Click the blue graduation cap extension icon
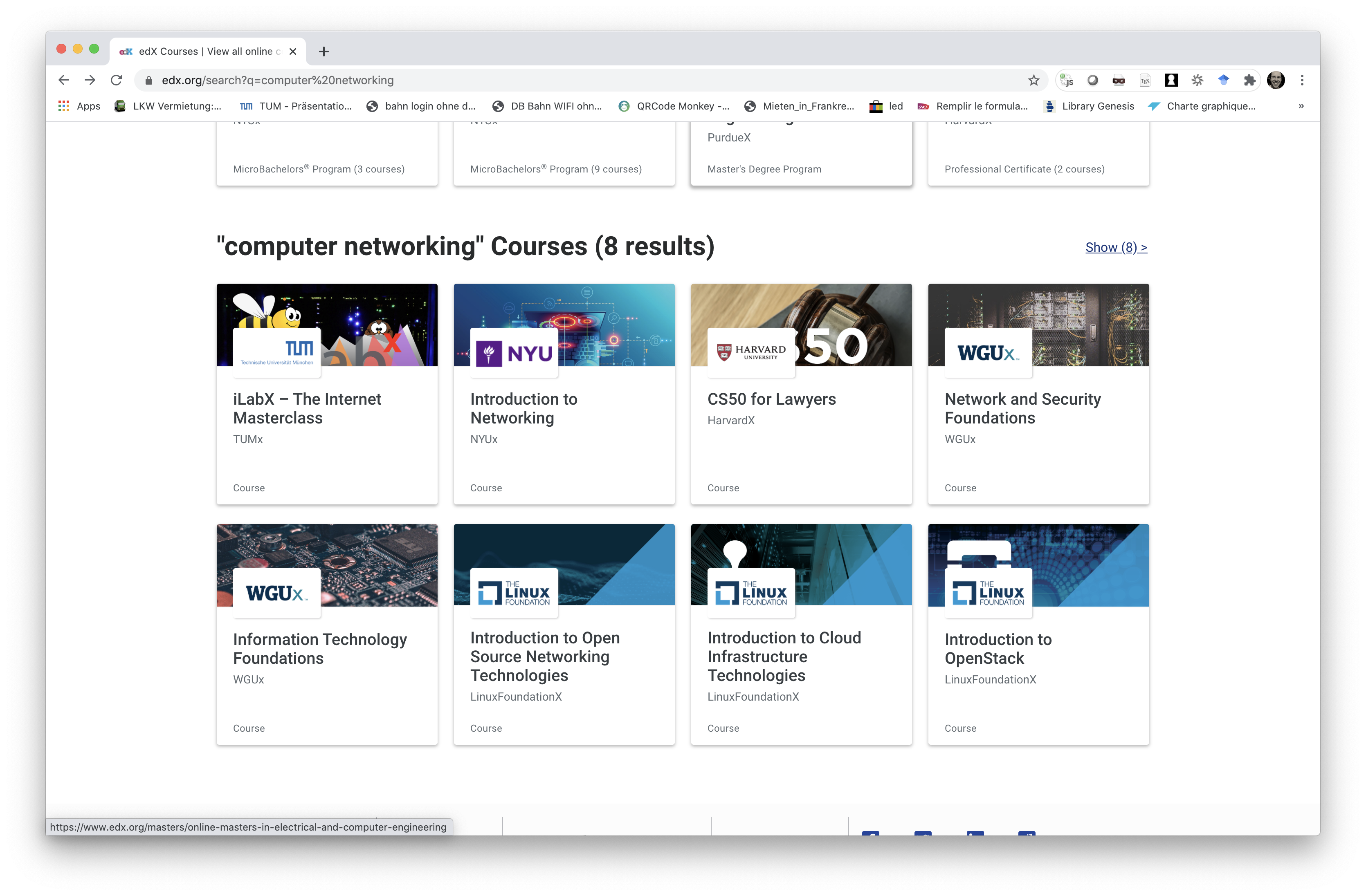Image resolution: width=1366 pixels, height=896 pixels. (x=1224, y=80)
